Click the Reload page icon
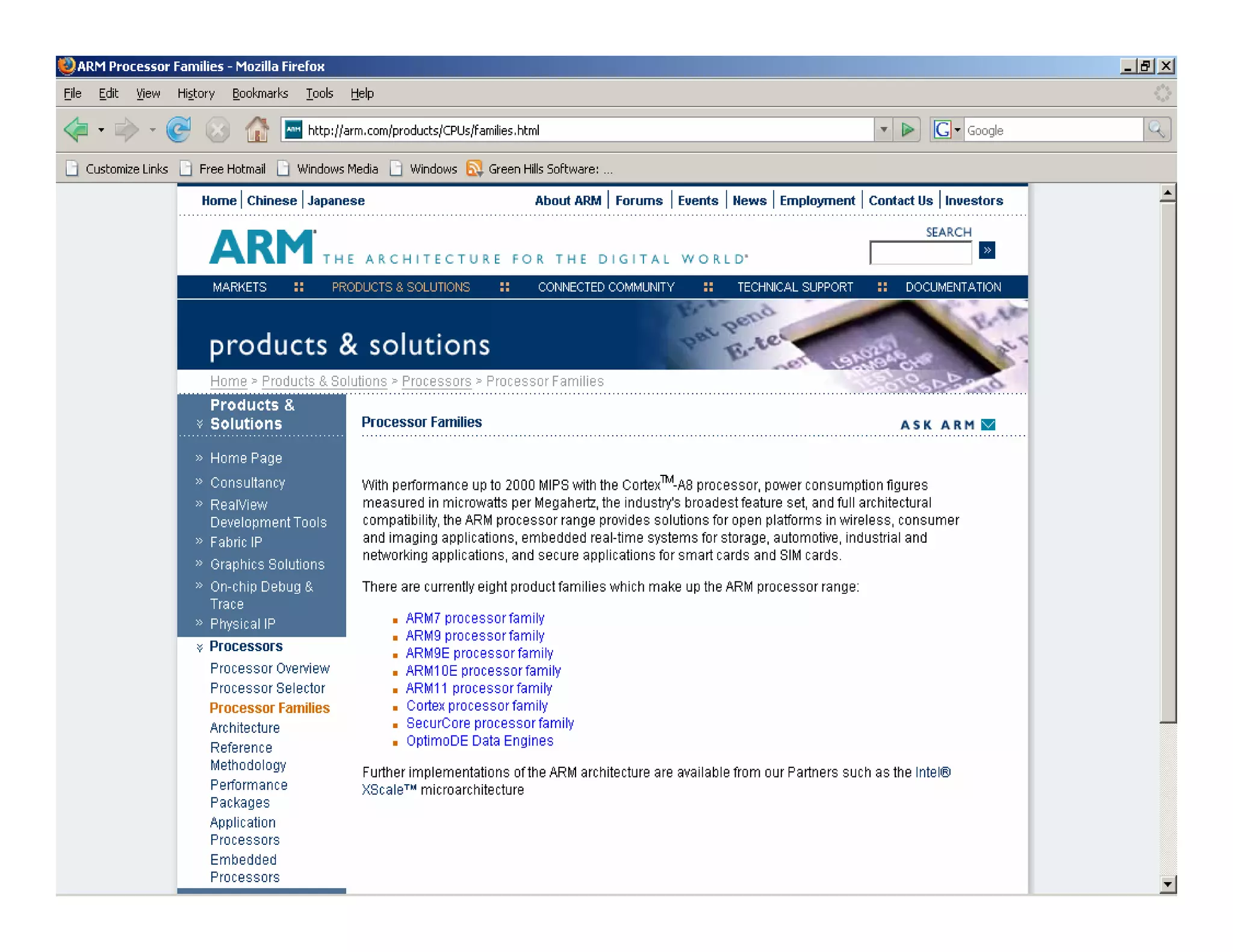The height and width of the screenshot is (952, 1233). point(179,129)
